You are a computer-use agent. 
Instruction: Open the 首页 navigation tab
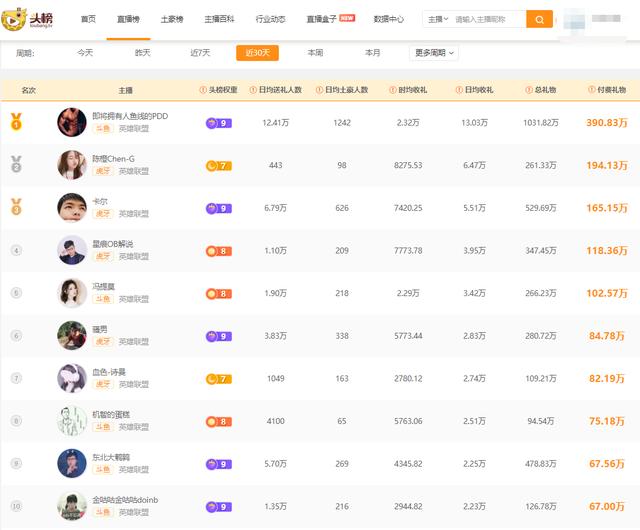(89, 19)
